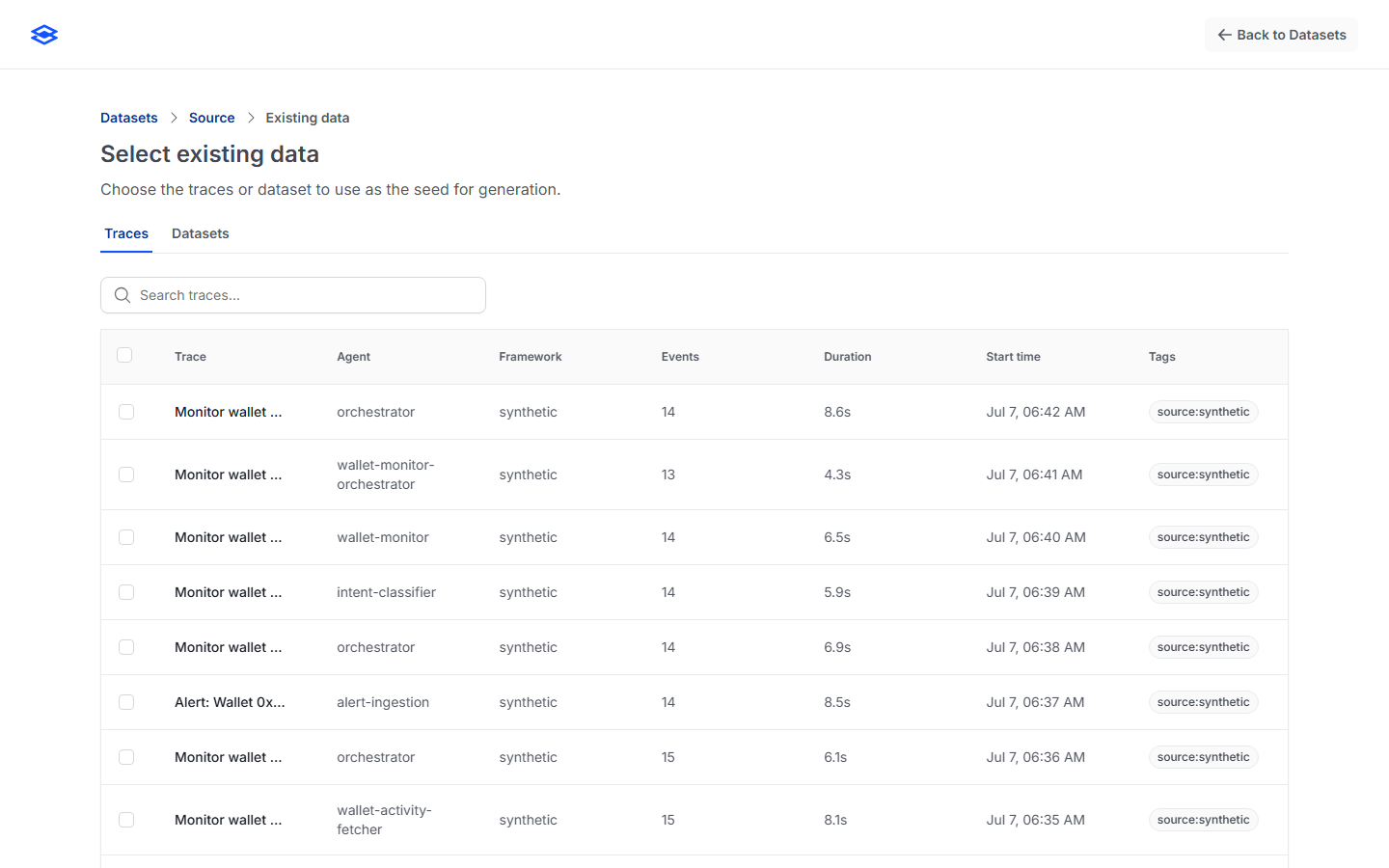Click 'Jul 7, 06:40 AM' start time
1389x868 pixels.
coord(1036,537)
